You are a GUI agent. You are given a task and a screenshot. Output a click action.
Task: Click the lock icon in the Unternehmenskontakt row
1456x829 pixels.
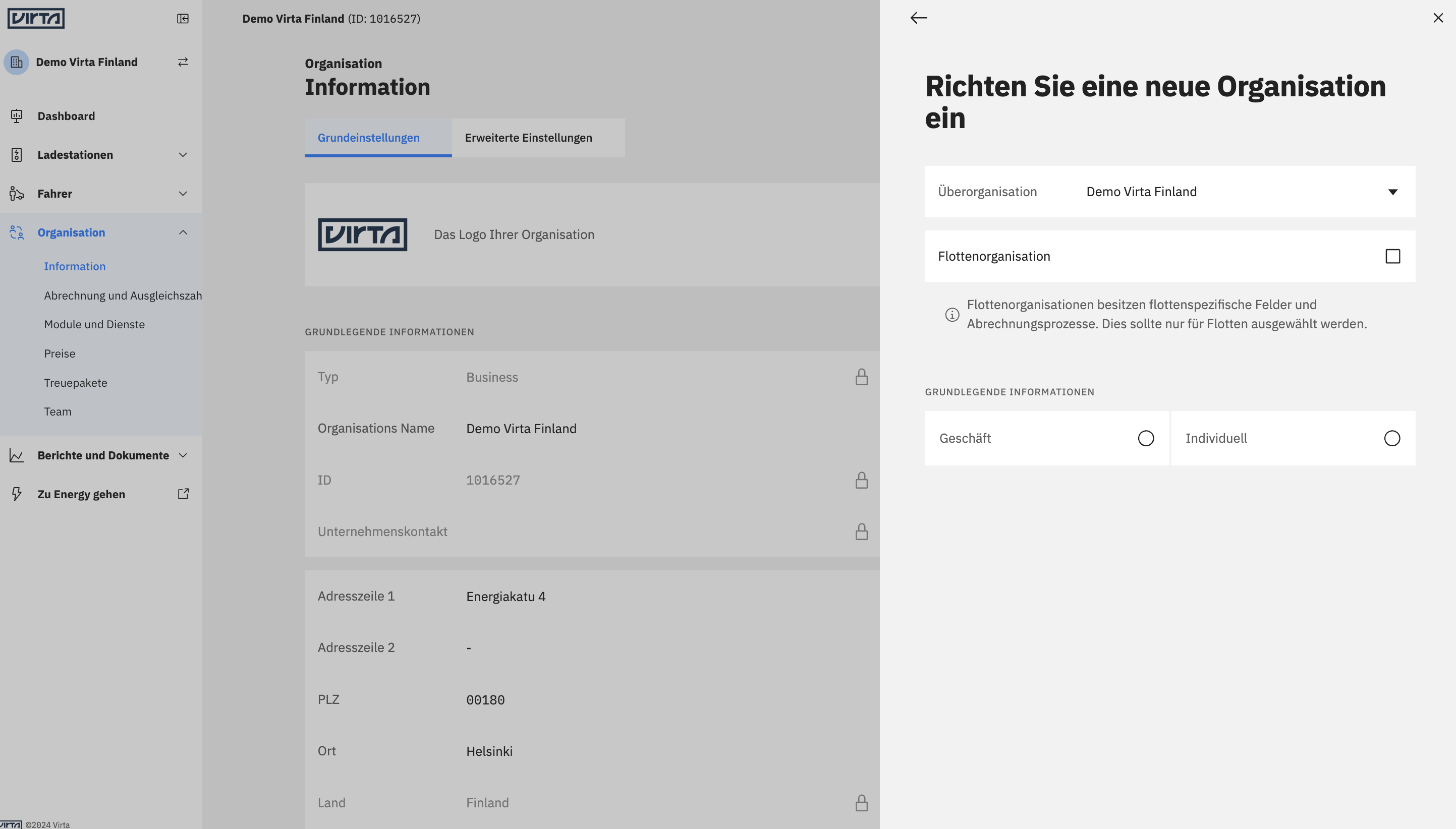coord(861,532)
